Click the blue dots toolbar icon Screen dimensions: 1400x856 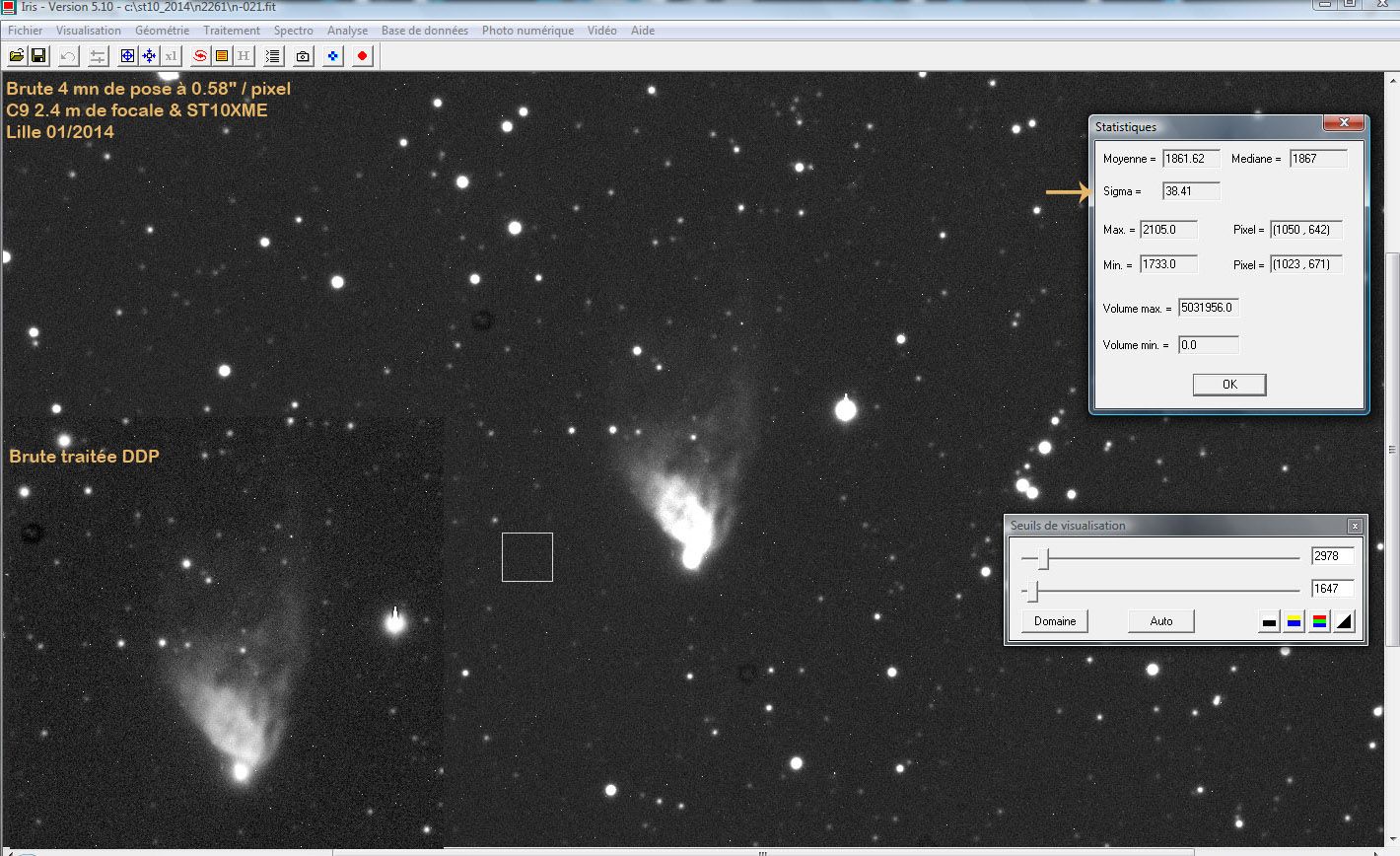point(332,56)
